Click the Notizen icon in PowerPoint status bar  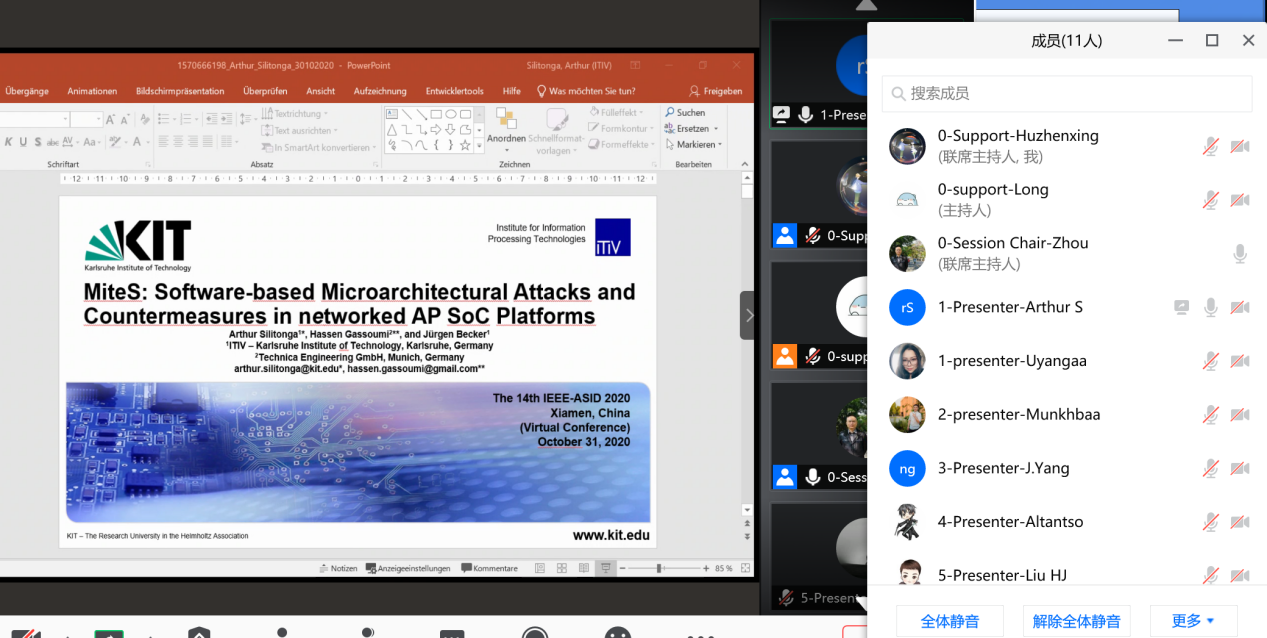(x=337, y=568)
